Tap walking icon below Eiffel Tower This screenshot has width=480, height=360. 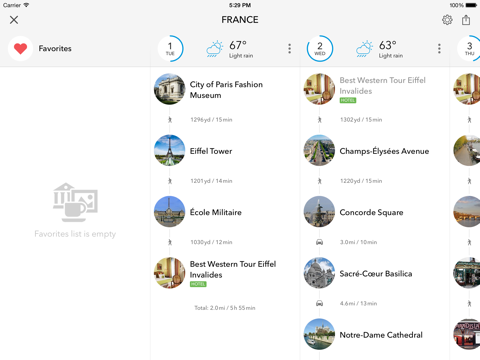click(x=170, y=181)
